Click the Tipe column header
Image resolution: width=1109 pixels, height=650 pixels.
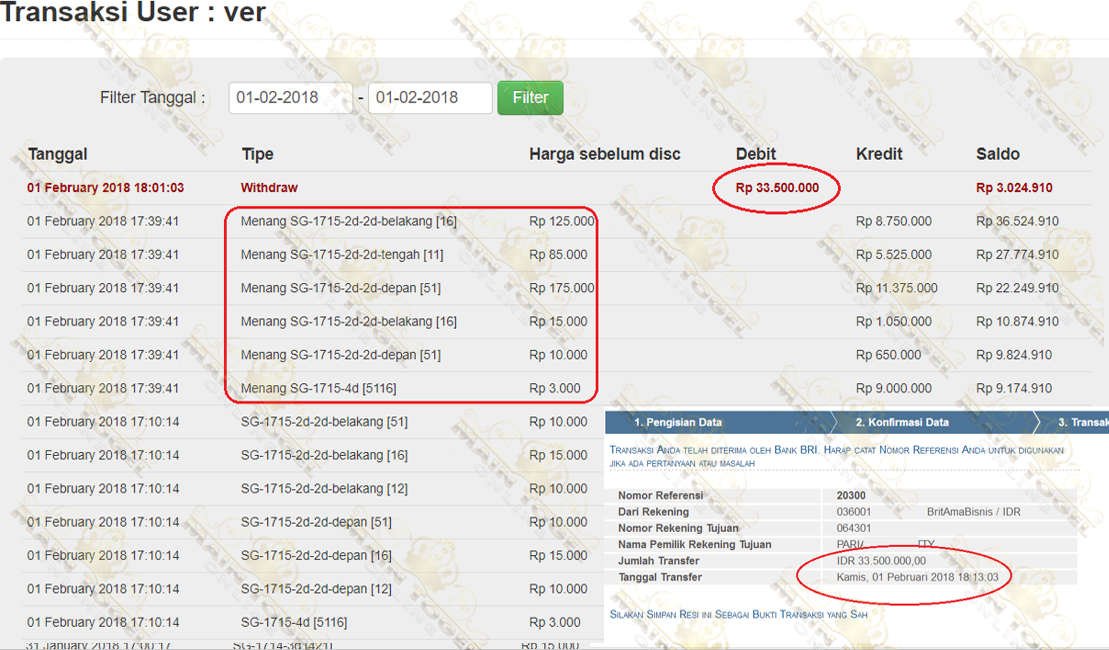[x=257, y=154]
